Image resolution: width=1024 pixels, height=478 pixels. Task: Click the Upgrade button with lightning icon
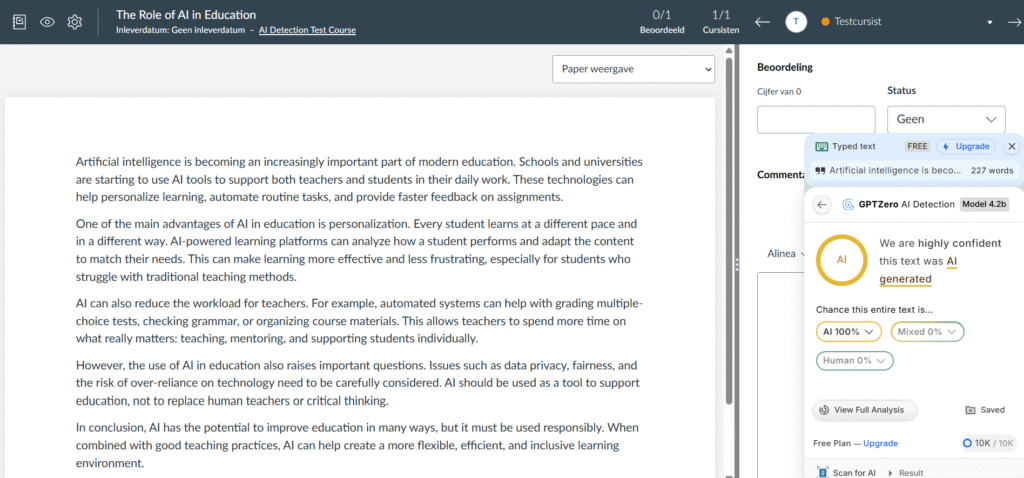[966, 146]
